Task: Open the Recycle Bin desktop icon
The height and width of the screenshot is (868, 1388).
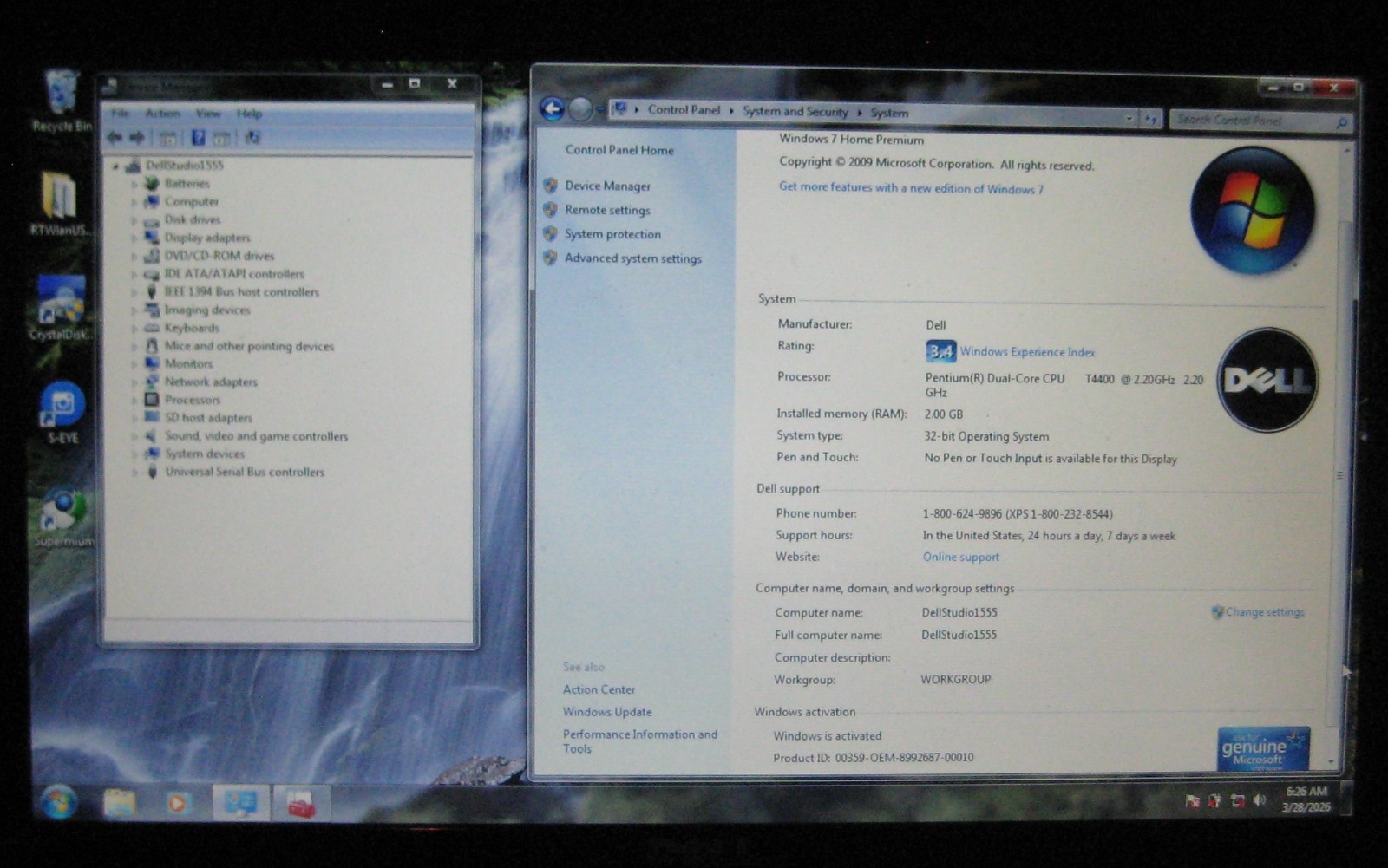Action: [62, 100]
